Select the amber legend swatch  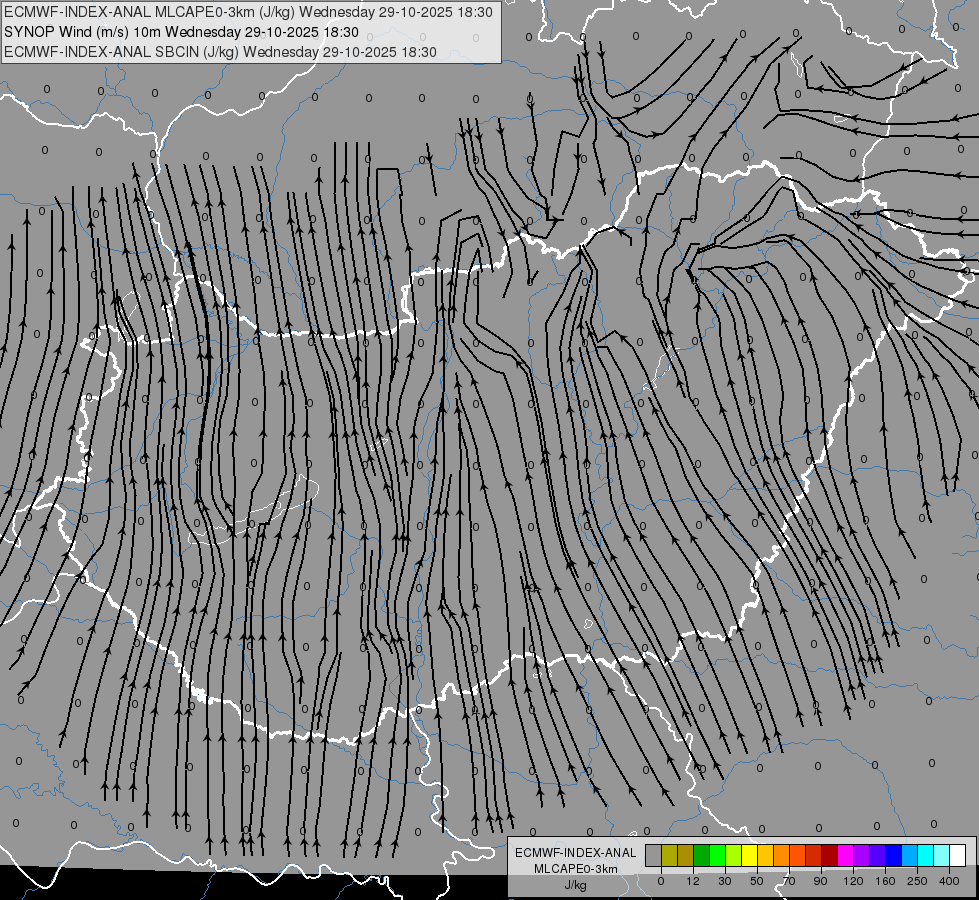click(765, 855)
